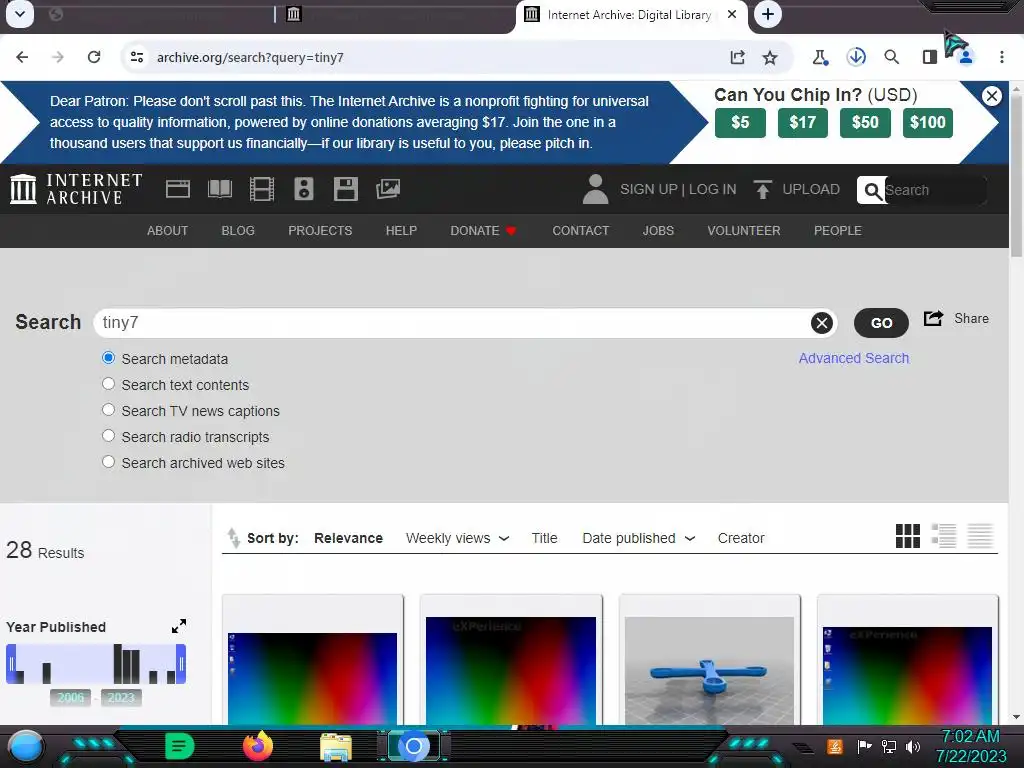The height and width of the screenshot is (768, 1024).
Task: Open the Software floppy disk icon
Action: (x=345, y=189)
